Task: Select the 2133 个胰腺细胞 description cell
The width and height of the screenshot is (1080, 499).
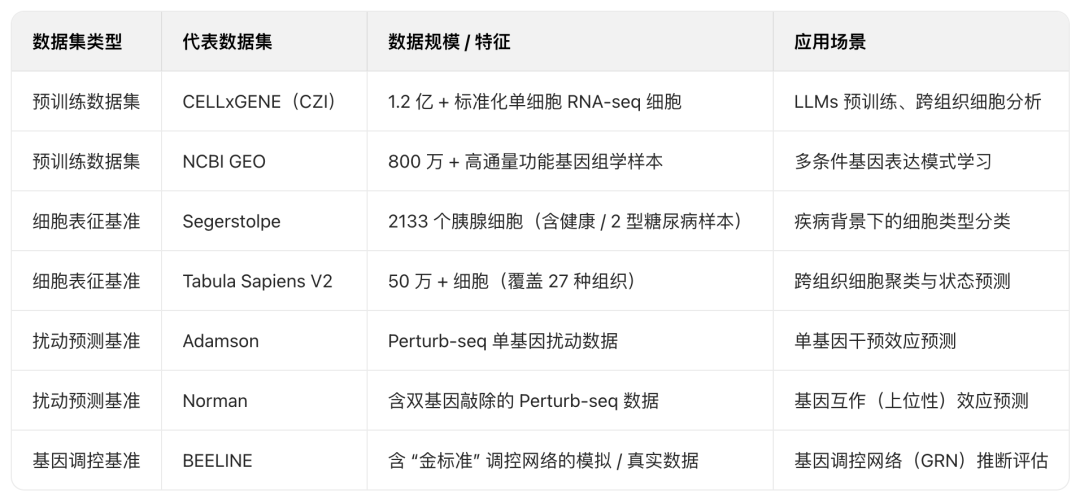Action: point(569,222)
